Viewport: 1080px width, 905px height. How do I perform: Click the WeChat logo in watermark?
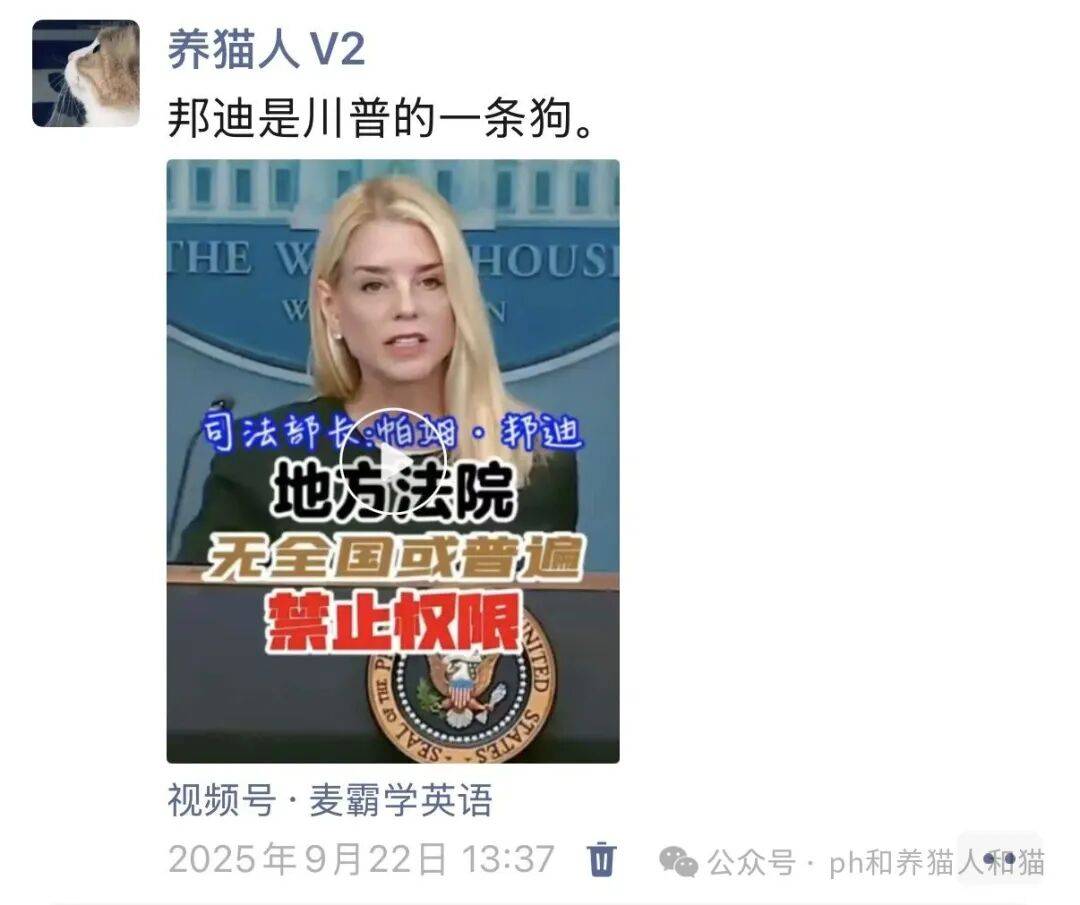pyautogui.click(x=678, y=862)
